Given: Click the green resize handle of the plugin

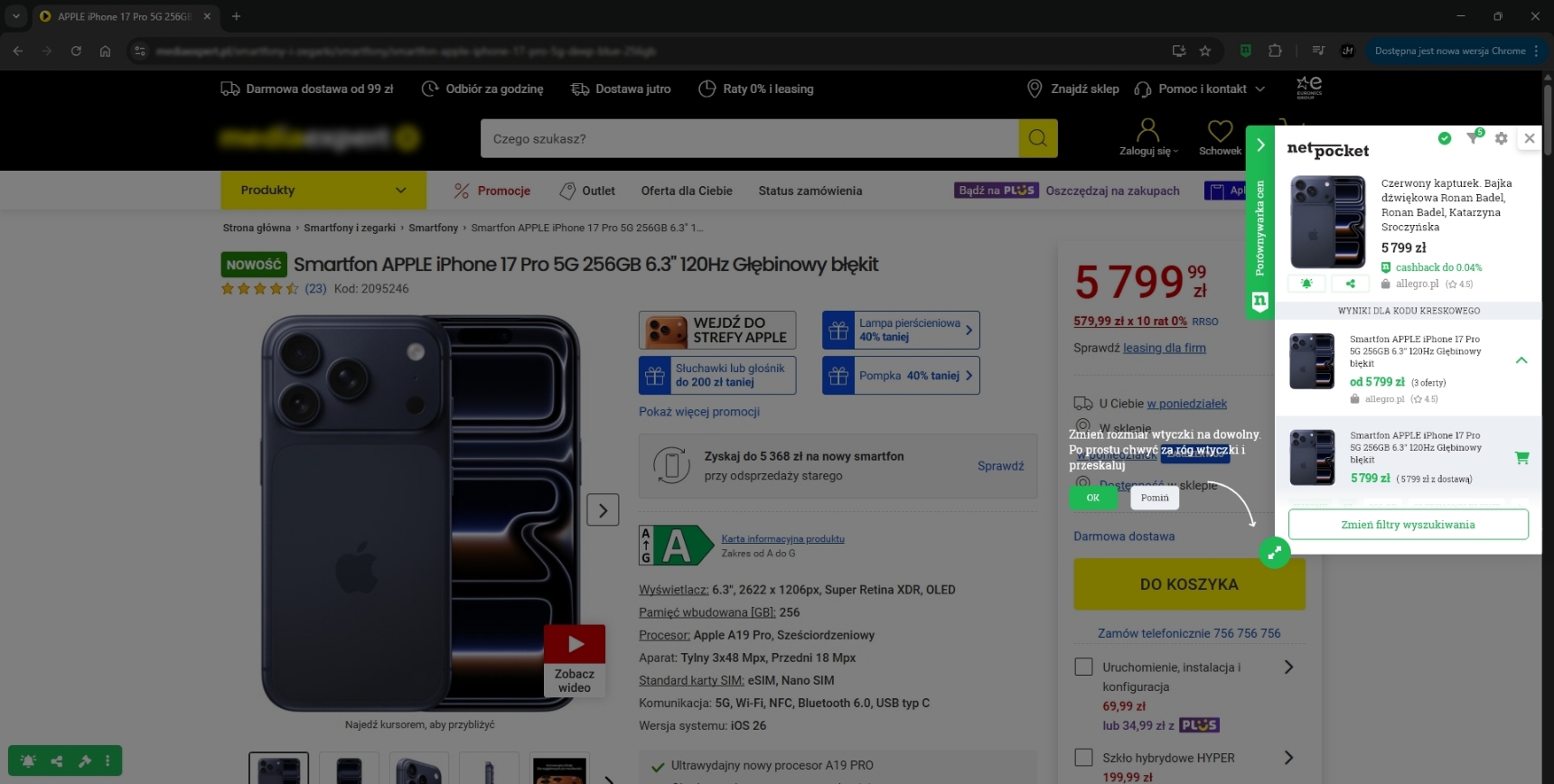Looking at the screenshot, I should point(1274,553).
